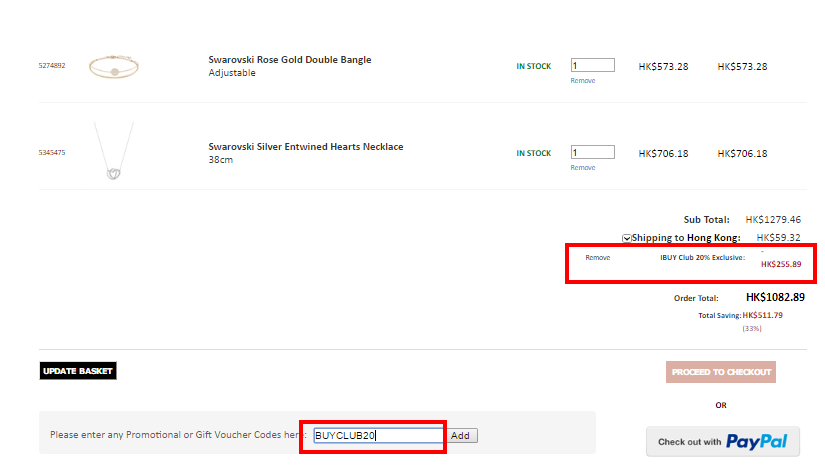Click Proceed to Checkout
This screenshot has width=825, height=465.
coord(721,372)
